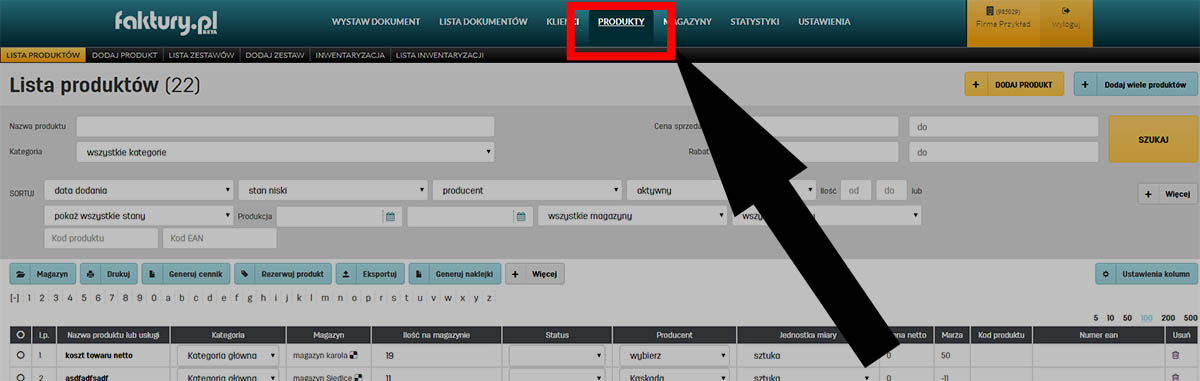The image size is (1200, 381).
Task: Focus the Nazwa produktu input field
Action: click(285, 127)
